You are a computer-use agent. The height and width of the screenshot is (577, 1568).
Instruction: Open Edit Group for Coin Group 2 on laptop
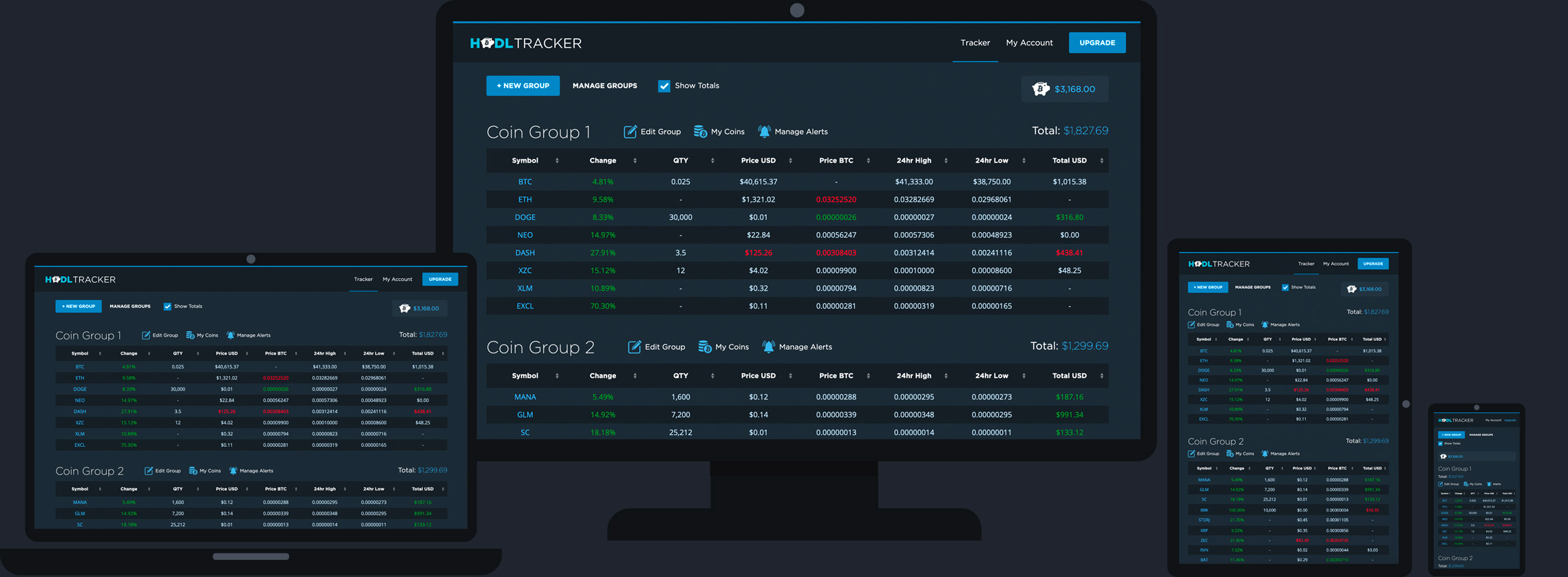pyautogui.click(x=162, y=471)
